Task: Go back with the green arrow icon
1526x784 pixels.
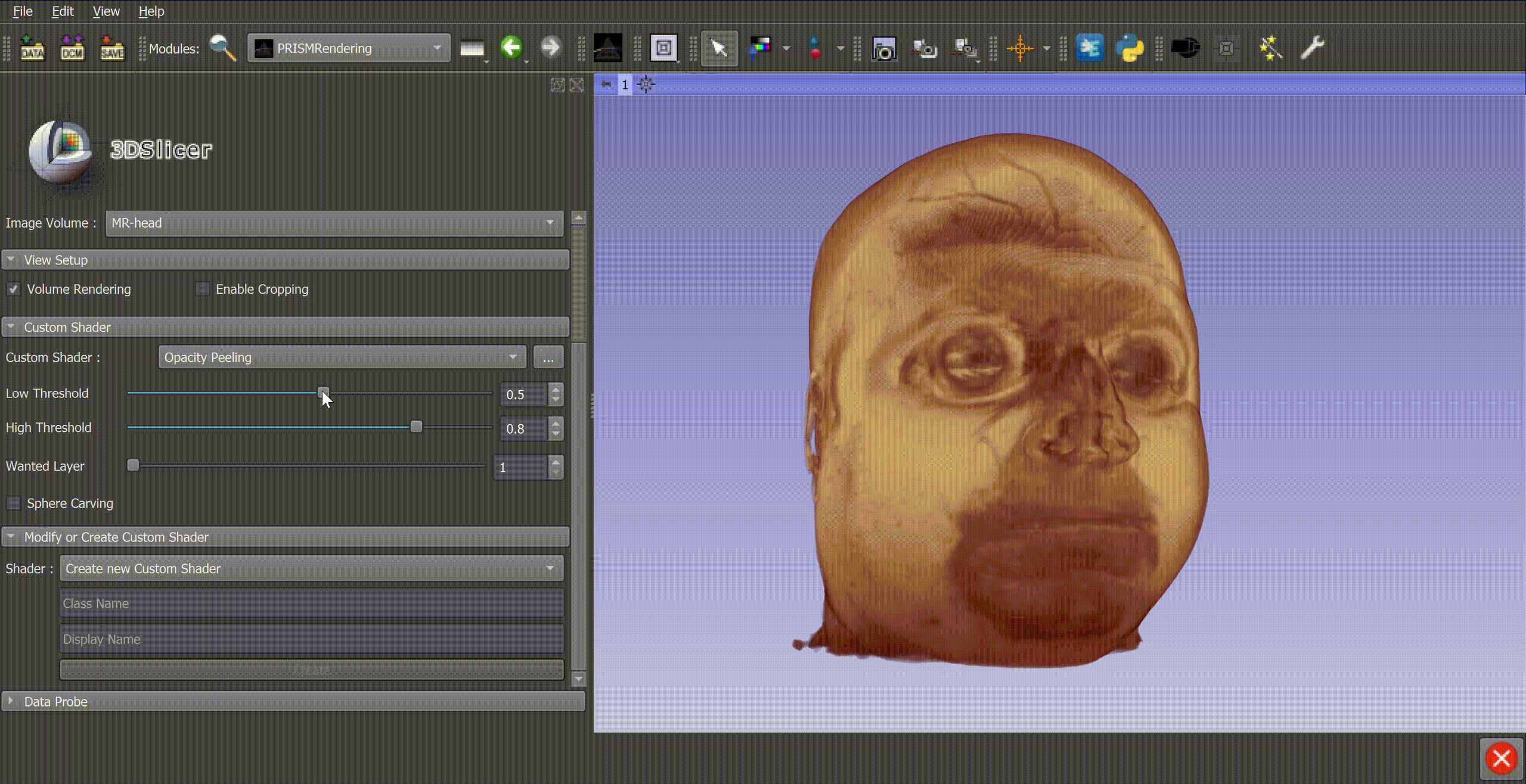Action: [x=511, y=47]
